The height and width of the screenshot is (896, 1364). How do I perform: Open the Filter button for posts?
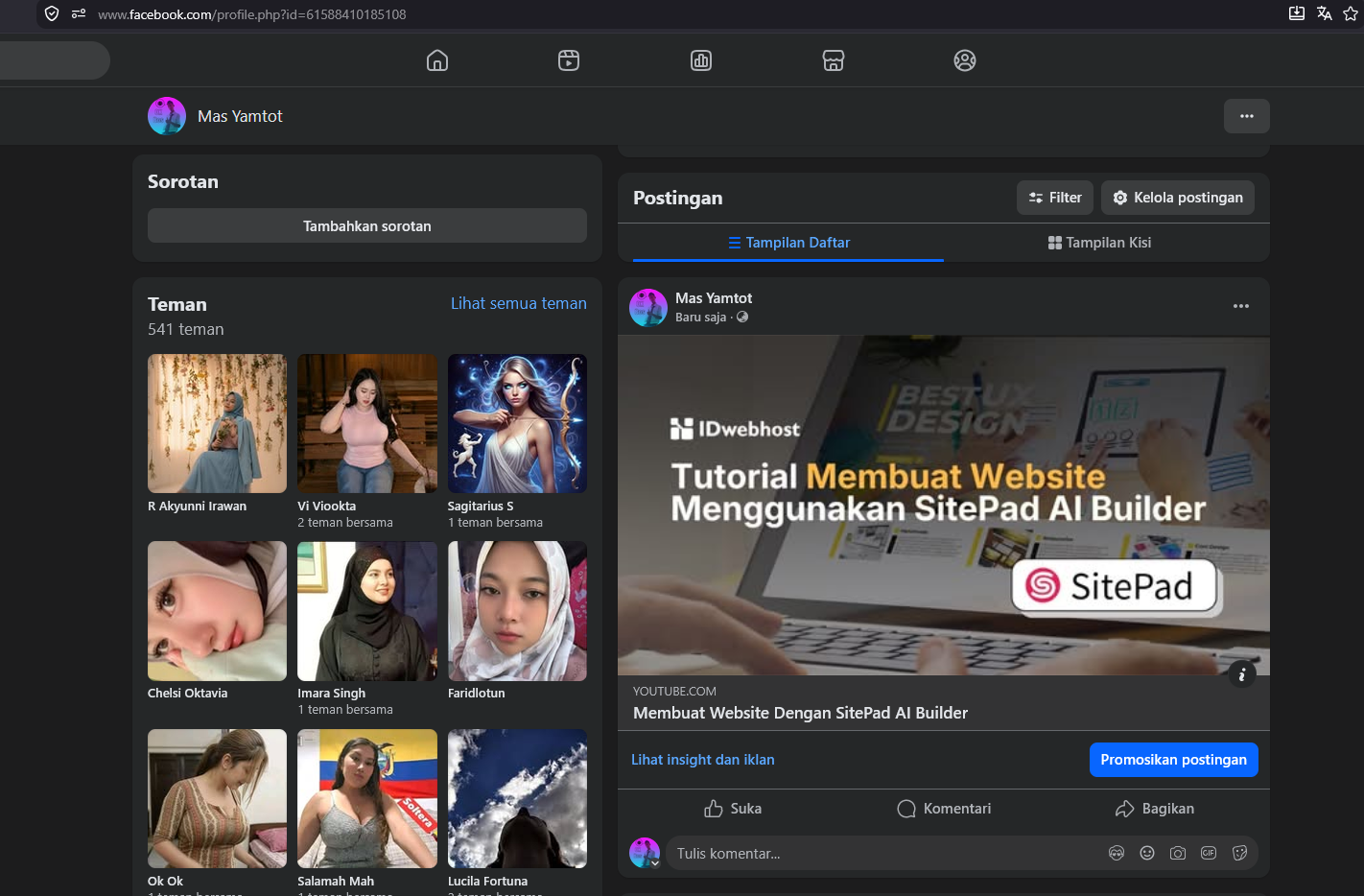pyautogui.click(x=1055, y=198)
